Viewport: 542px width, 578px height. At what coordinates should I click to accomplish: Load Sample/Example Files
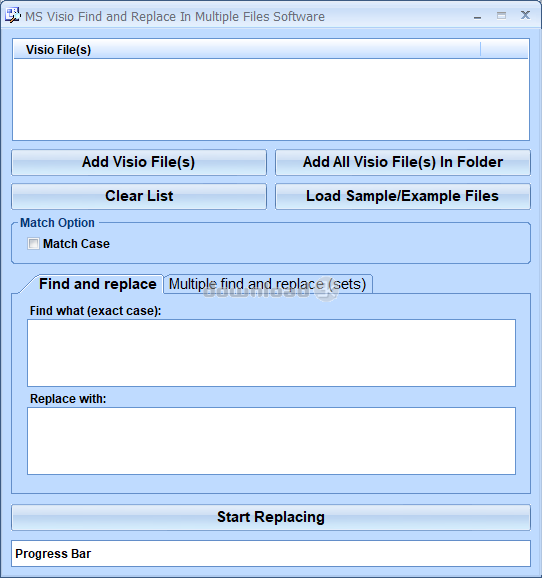pyautogui.click(x=403, y=196)
